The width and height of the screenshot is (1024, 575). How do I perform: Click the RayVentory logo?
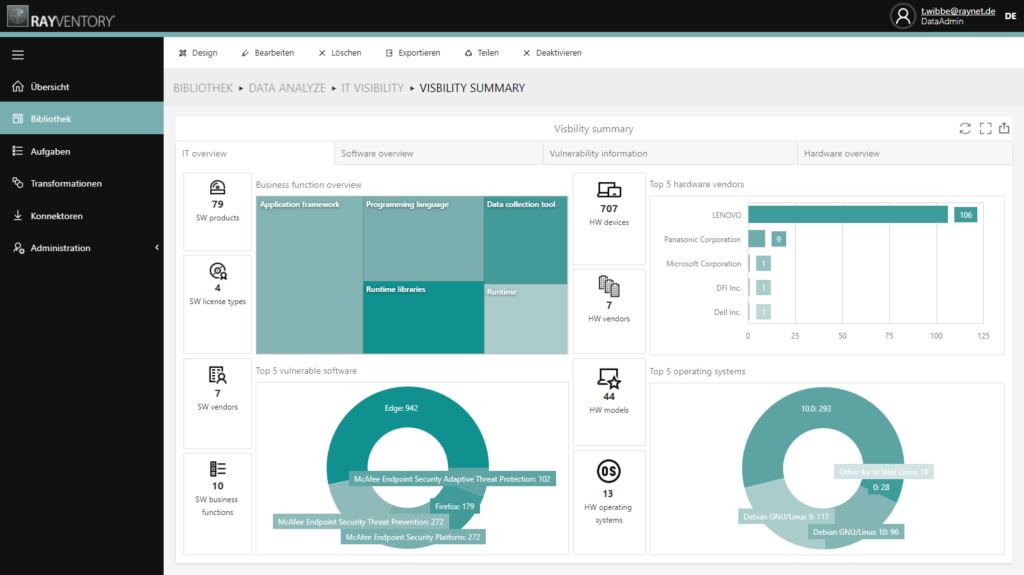[61, 16]
